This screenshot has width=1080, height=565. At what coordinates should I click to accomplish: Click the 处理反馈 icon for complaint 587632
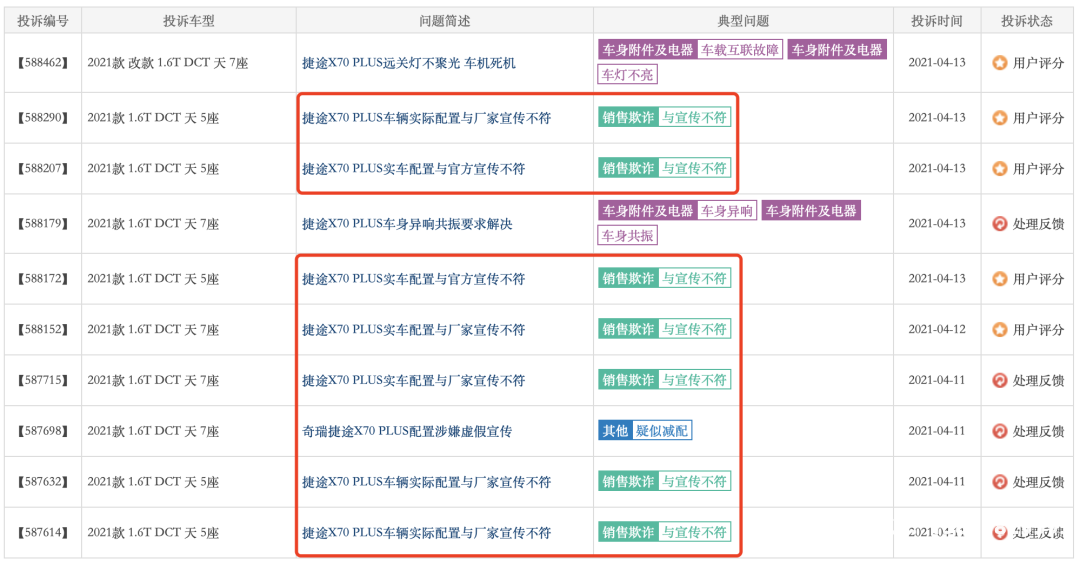point(999,482)
